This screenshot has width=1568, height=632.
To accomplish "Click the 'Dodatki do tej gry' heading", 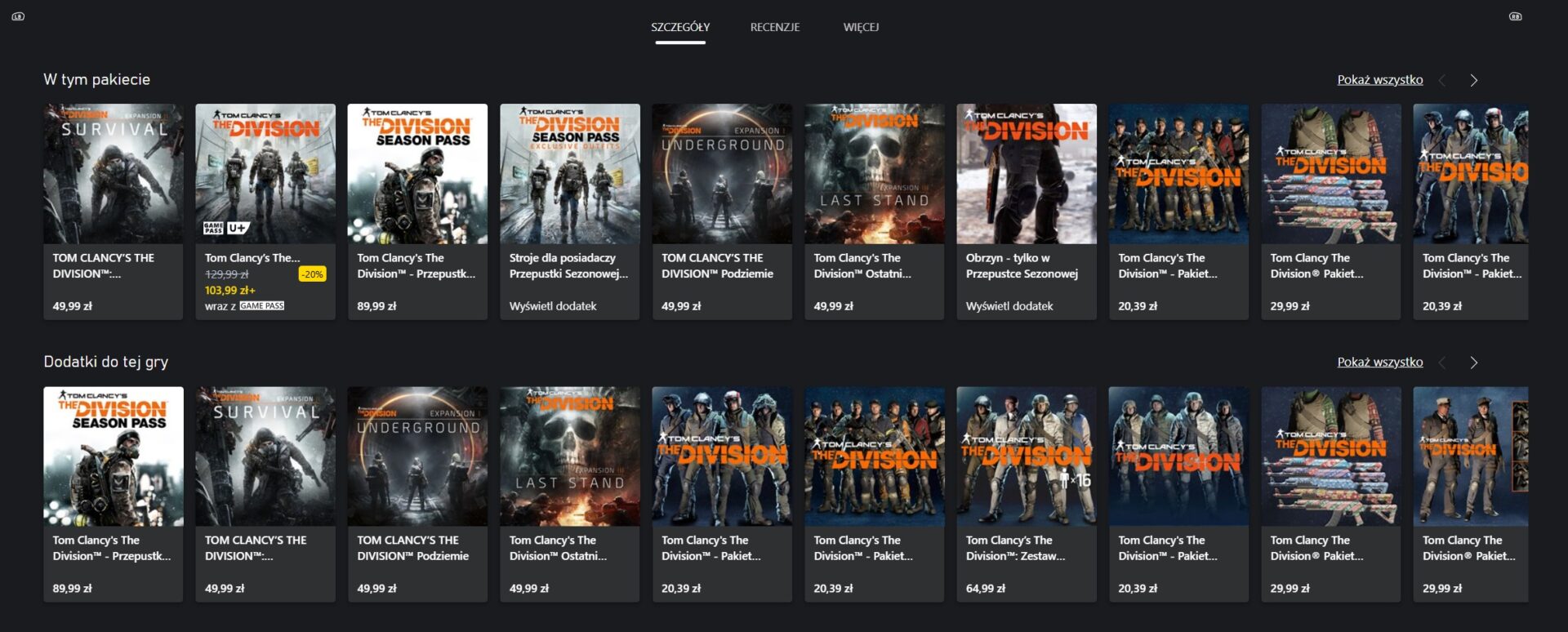I will pyautogui.click(x=106, y=362).
